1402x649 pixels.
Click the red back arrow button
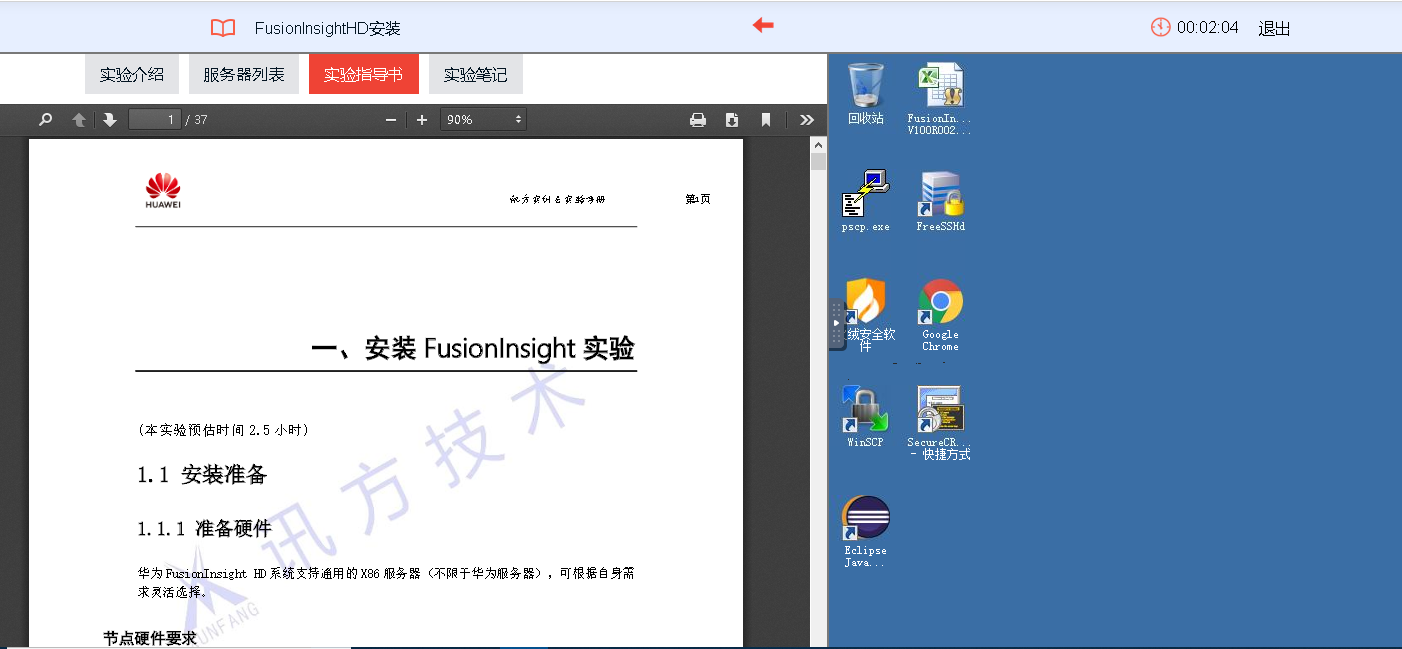762,27
